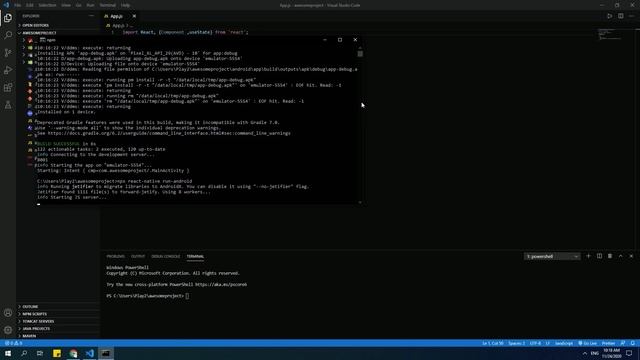Click the Split Editor icon
640x360 pixels.
pos(620,16)
